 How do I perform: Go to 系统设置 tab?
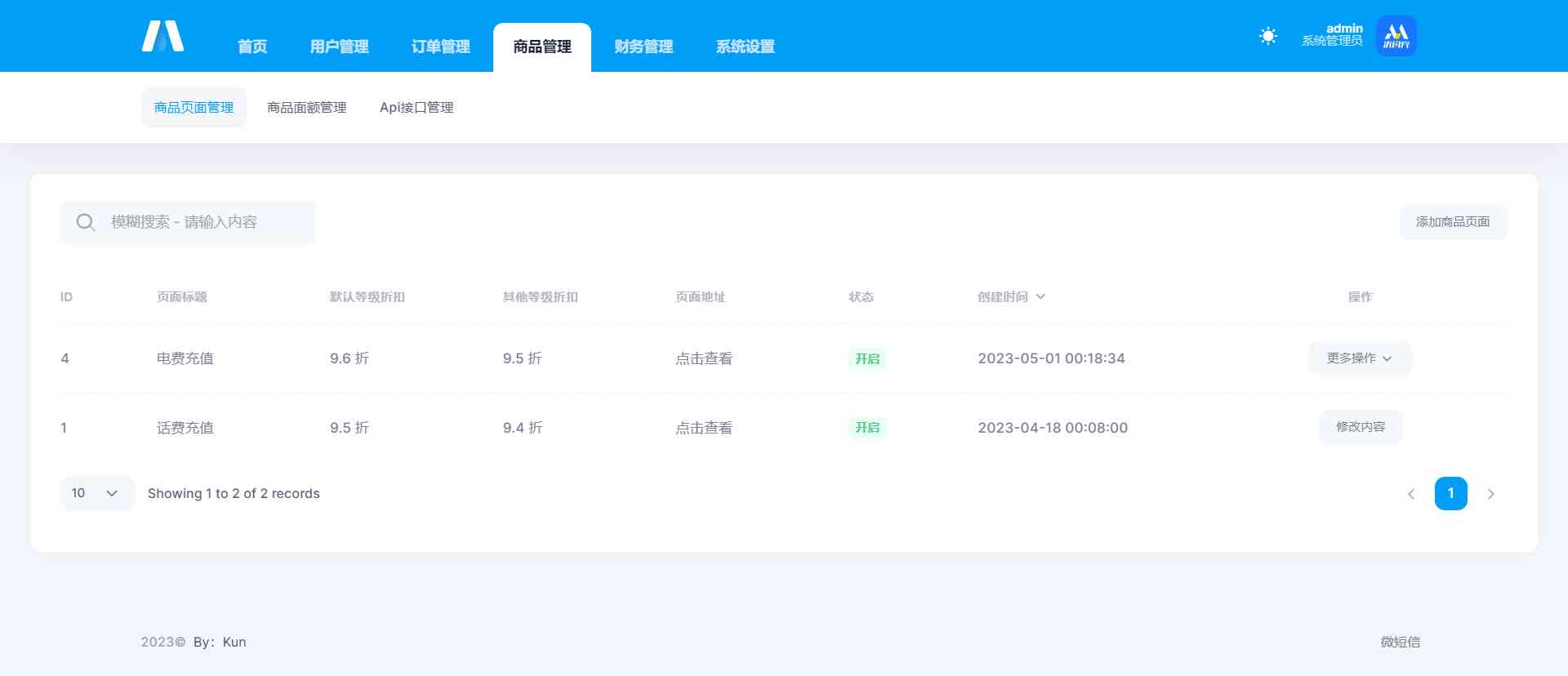[x=745, y=47]
